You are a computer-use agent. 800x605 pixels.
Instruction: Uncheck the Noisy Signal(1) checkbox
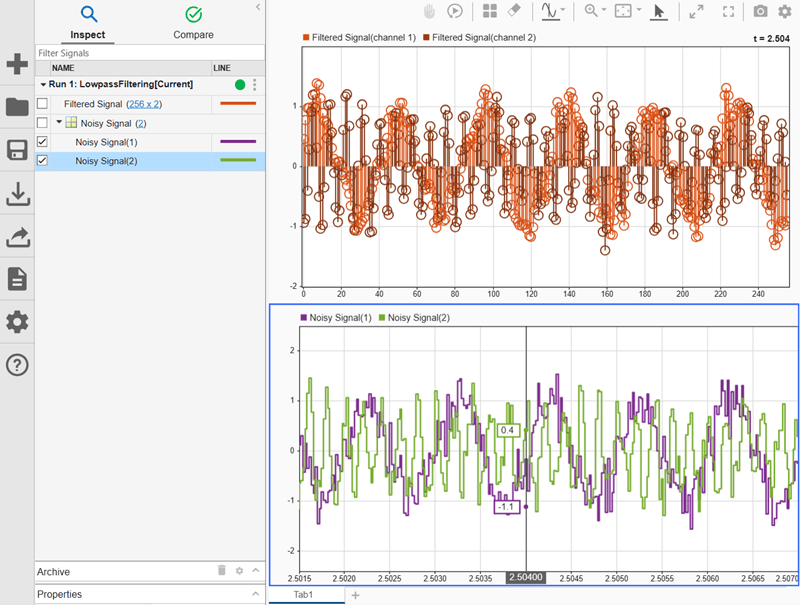(42, 141)
